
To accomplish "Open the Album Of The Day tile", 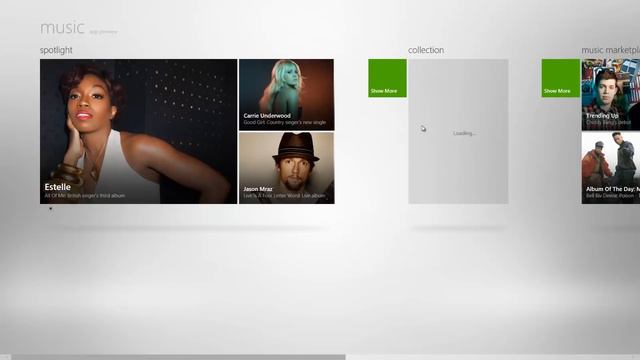I will pyautogui.click(x=611, y=168).
